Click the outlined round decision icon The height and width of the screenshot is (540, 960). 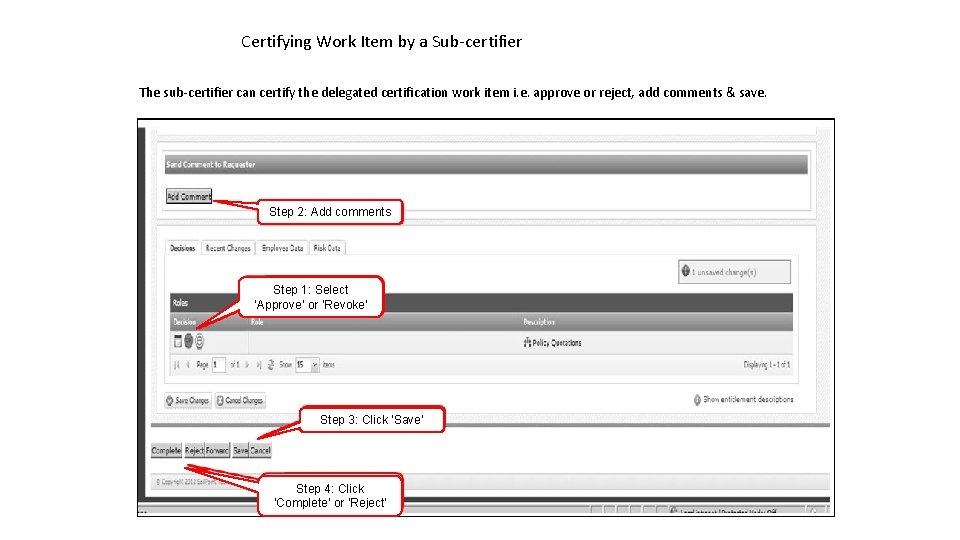pos(200,342)
